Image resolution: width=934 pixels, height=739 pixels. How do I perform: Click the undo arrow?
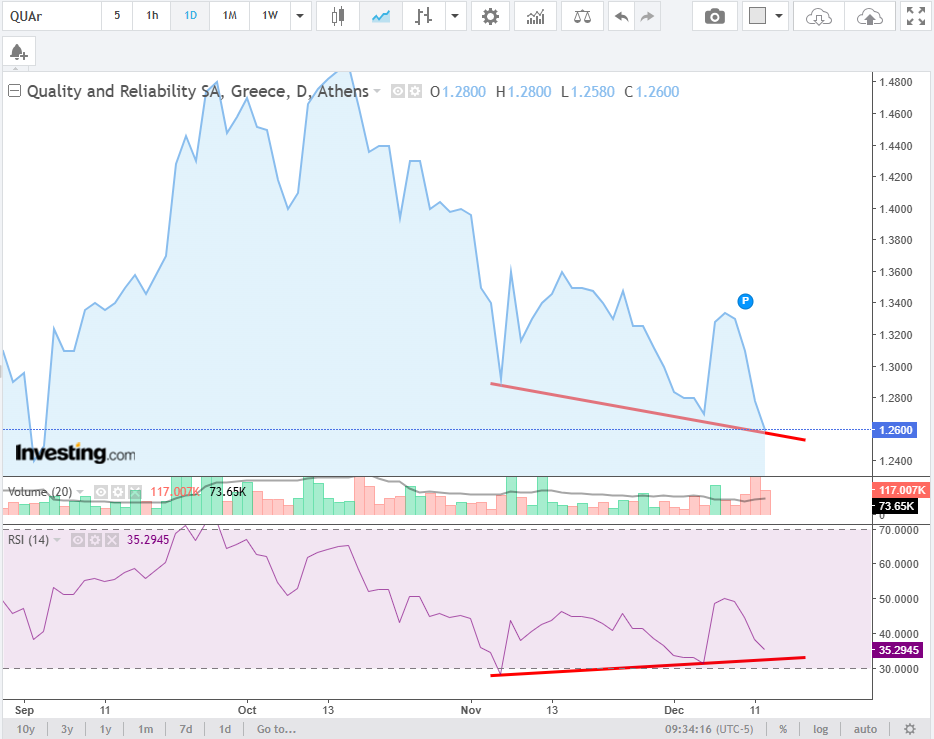pyautogui.click(x=622, y=16)
